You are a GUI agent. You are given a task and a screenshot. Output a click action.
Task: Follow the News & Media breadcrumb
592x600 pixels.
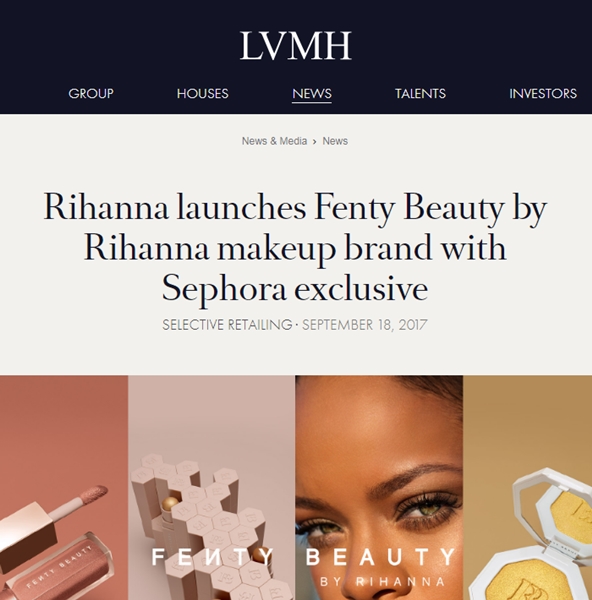pos(274,141)
